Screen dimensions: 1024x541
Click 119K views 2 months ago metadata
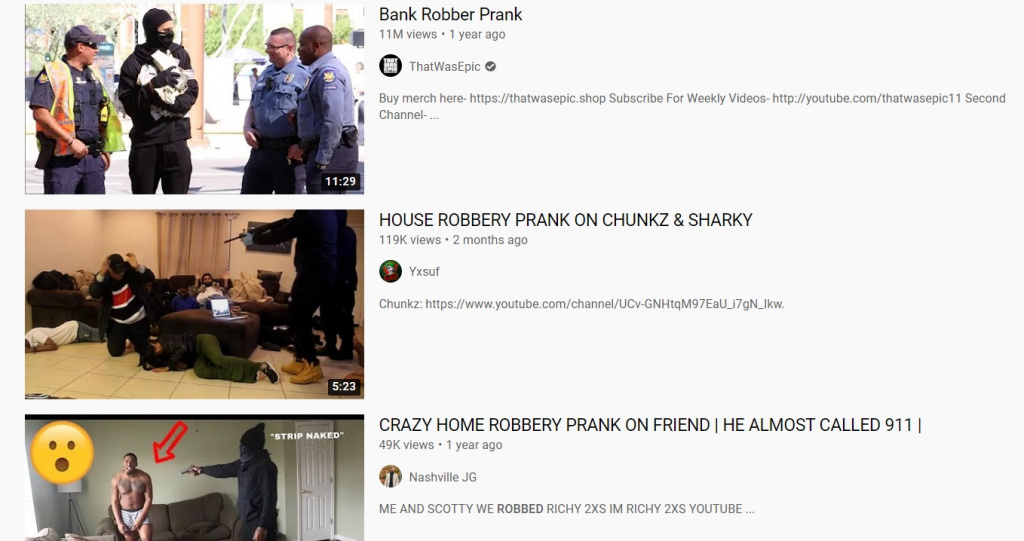click(453, 240)
